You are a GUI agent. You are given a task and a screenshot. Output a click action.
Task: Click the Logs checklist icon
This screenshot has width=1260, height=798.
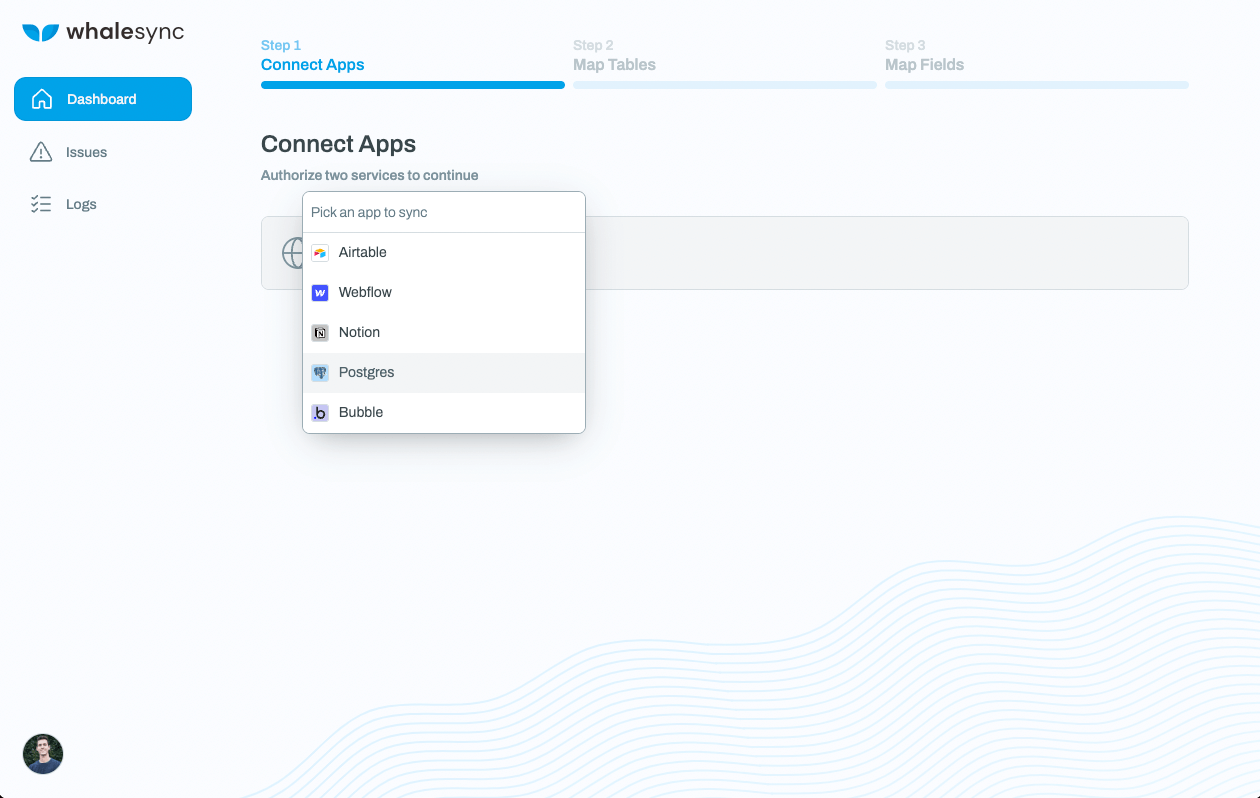pos(41,204)
